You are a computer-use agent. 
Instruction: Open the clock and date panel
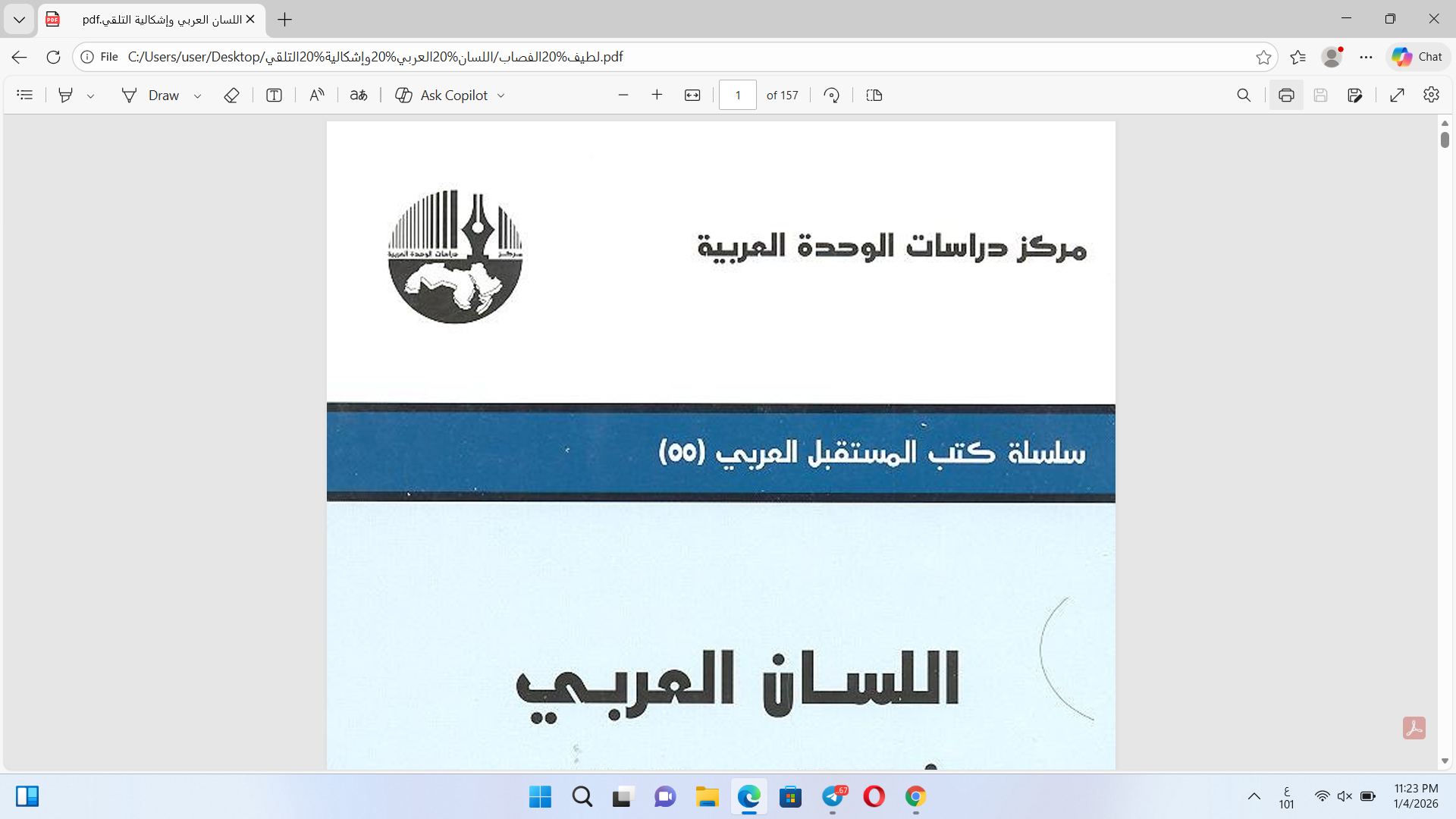(x=1416, y=796)
